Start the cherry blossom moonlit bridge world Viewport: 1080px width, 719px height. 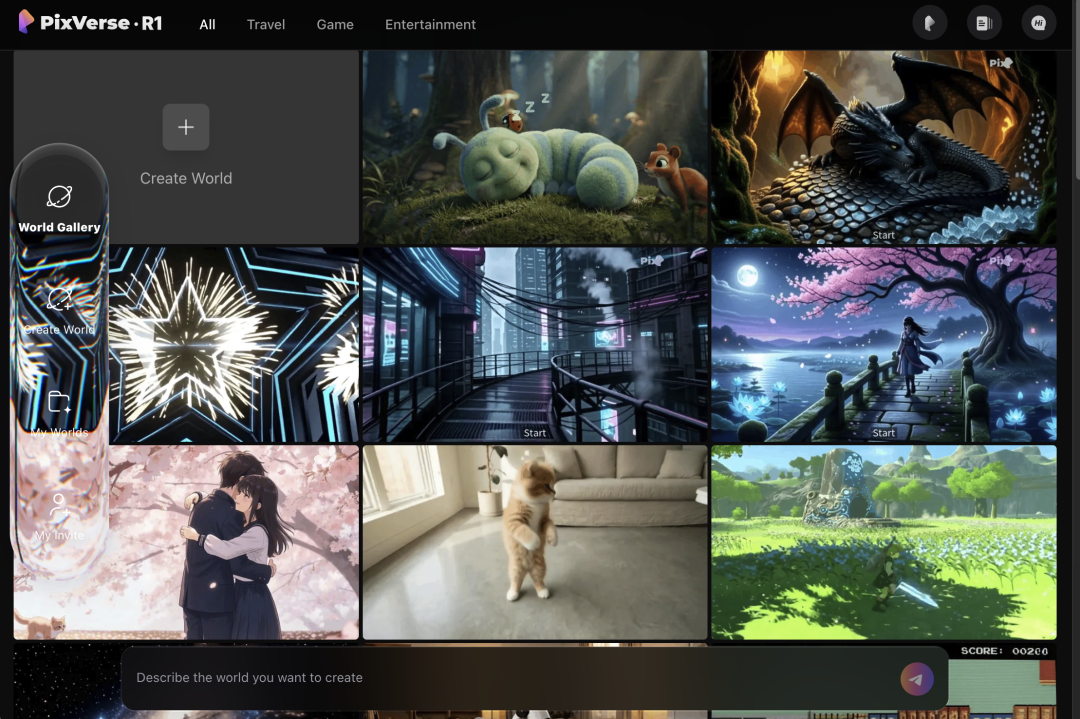[x=884, y=433]
